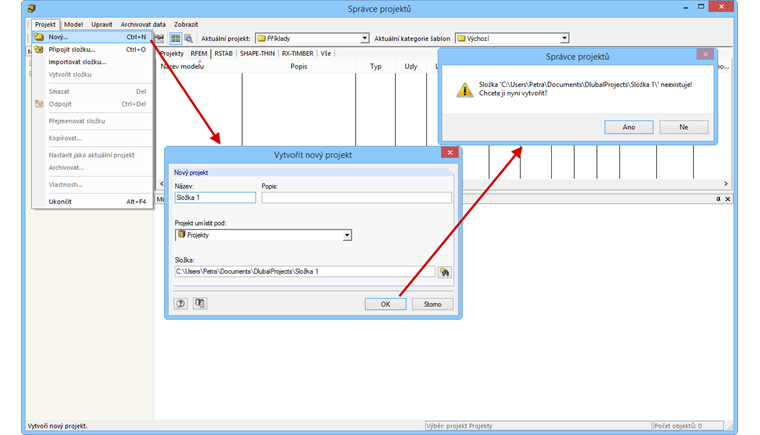Image resolution: width=760 pixels, height=435 pixels.
Task: Switch to the RFEM tab
Action: (x=199, y=53)
